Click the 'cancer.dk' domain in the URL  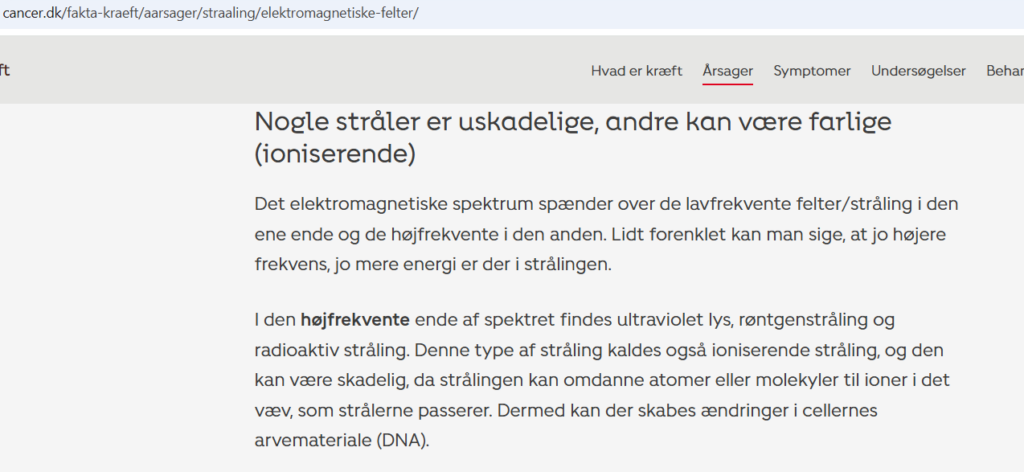pyautogui.click(x=33, y=13)
